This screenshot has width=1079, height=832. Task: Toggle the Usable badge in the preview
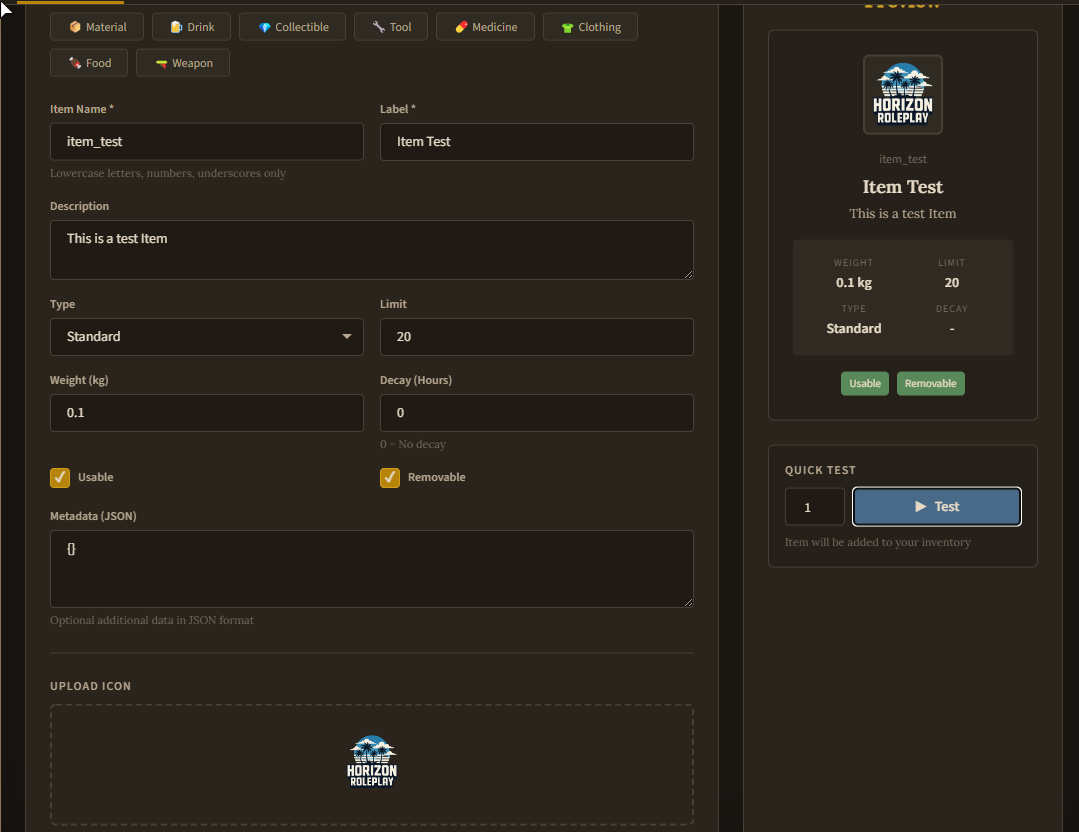[864, 383]
